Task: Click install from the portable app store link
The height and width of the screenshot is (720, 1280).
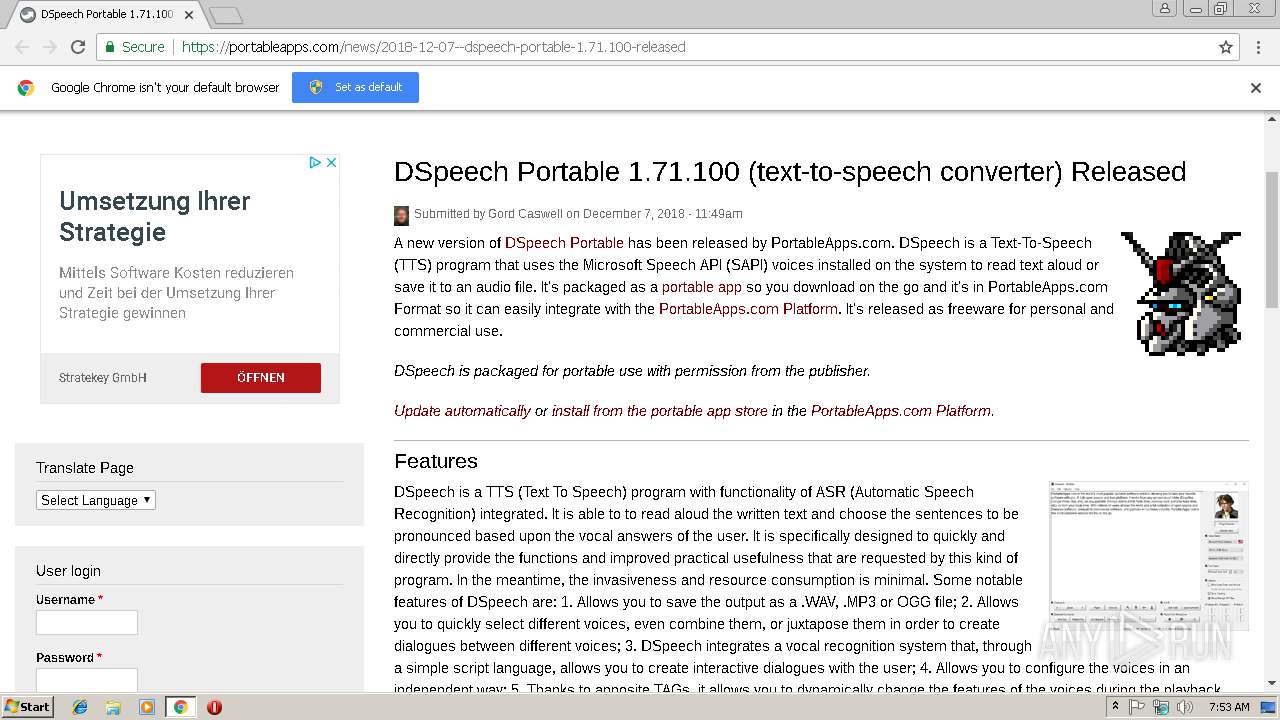Action: click(x=660, y=411)
